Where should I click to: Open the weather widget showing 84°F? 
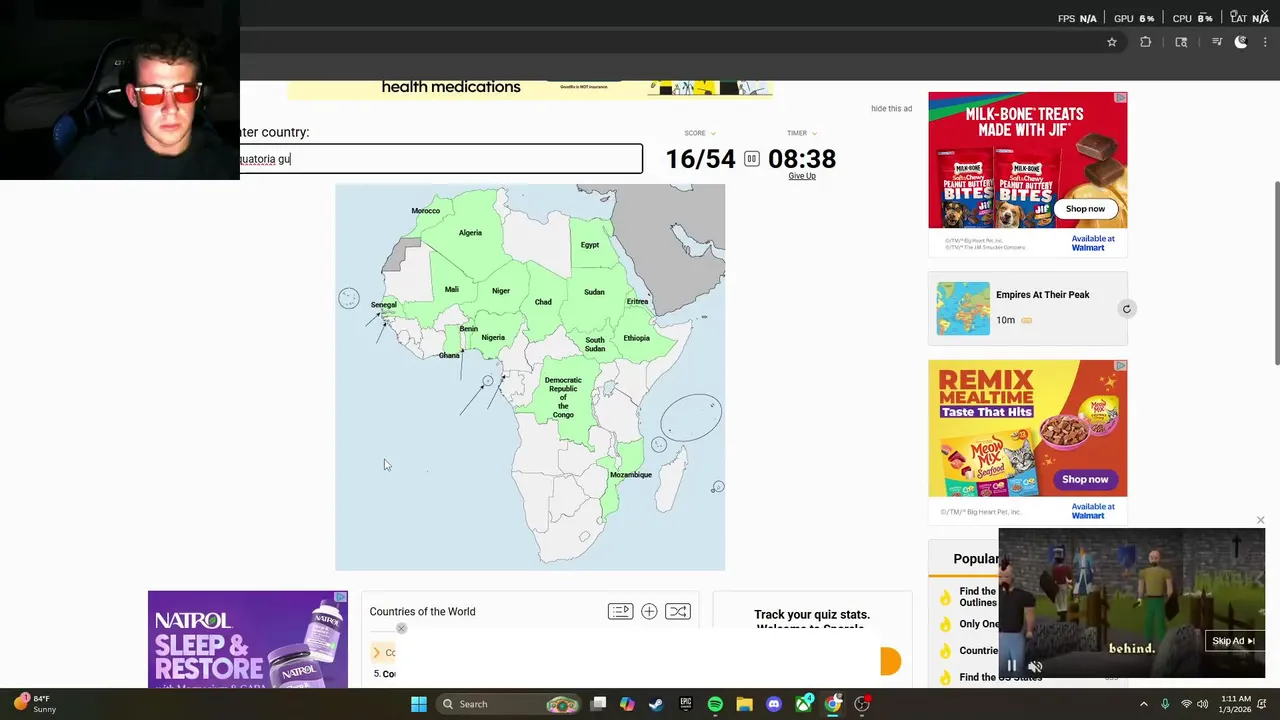point(35,704)
